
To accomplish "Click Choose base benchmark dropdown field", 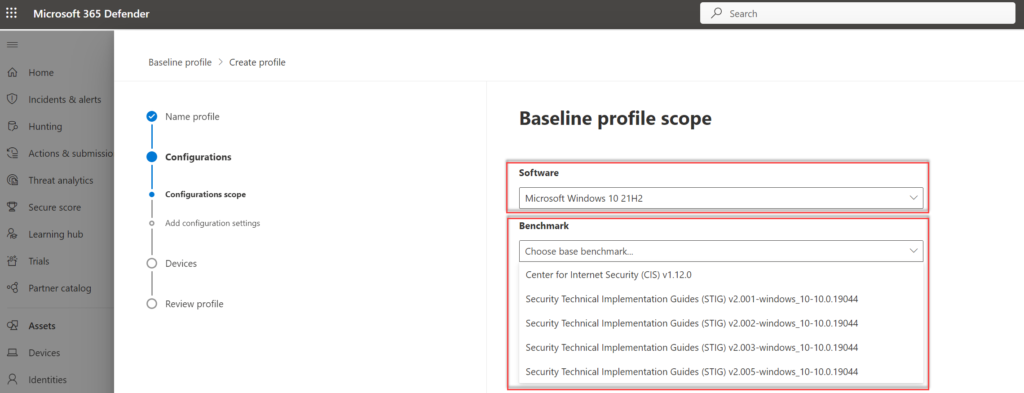I will click(721, 251).
